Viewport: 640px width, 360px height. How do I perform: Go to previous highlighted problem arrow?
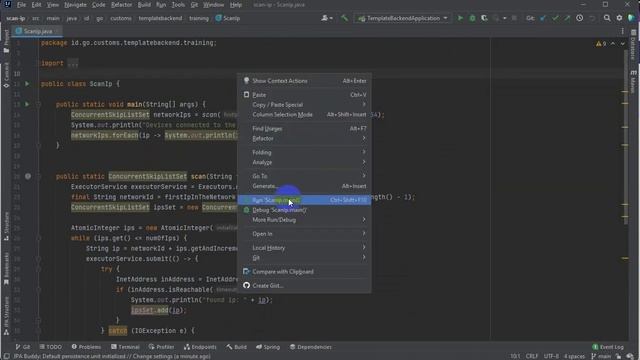coord(613,44)
